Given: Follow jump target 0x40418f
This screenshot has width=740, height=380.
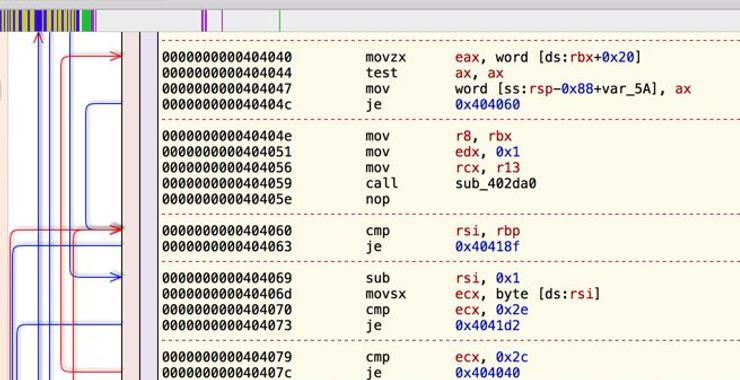Looking at the screenshot, I should (x=488, y=246).
